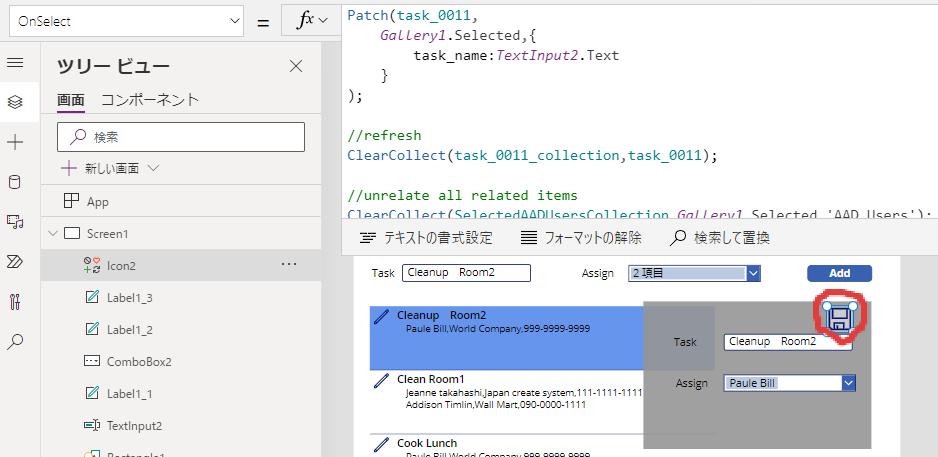Open the Media icon in left rail

click(15, 221)
